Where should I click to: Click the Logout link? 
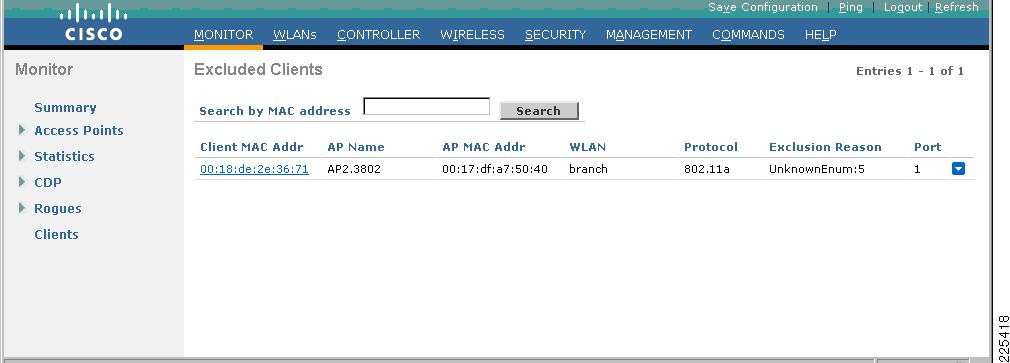(903, 8)
